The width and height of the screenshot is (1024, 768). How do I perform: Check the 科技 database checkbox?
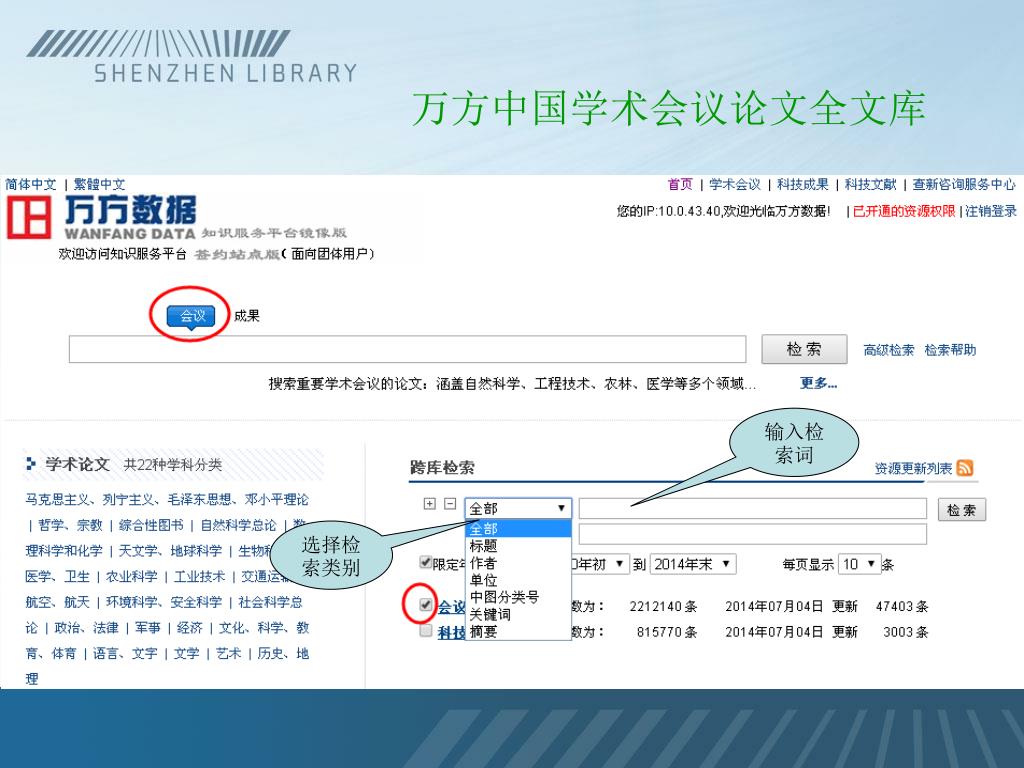coord(426,630)
